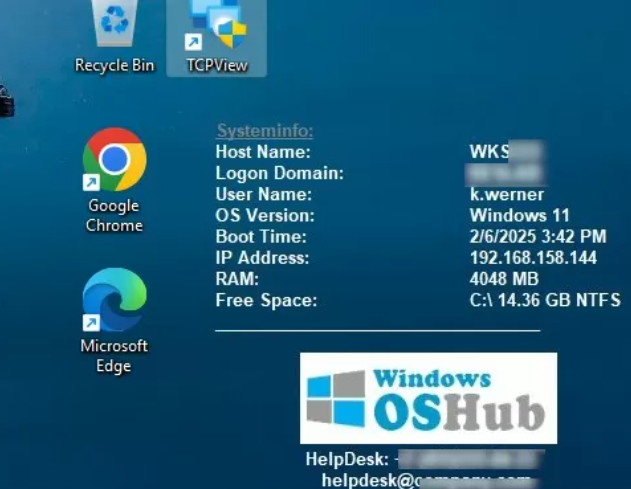
Task: Select the Windows 11 value
Action: [520, 216]
